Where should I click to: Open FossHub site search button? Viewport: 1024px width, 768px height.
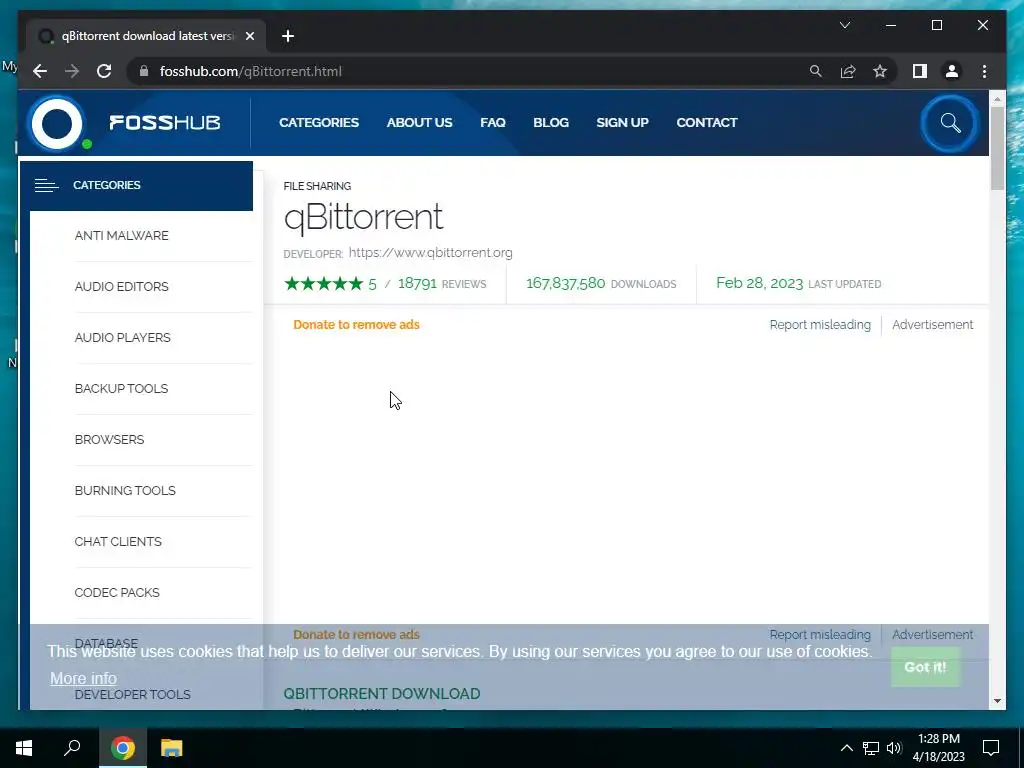click(x=950, y=123)
